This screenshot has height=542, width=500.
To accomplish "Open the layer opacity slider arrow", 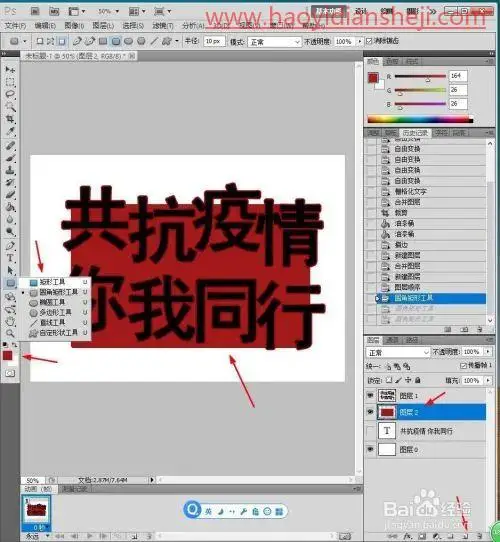I will [x=488, y=352].
